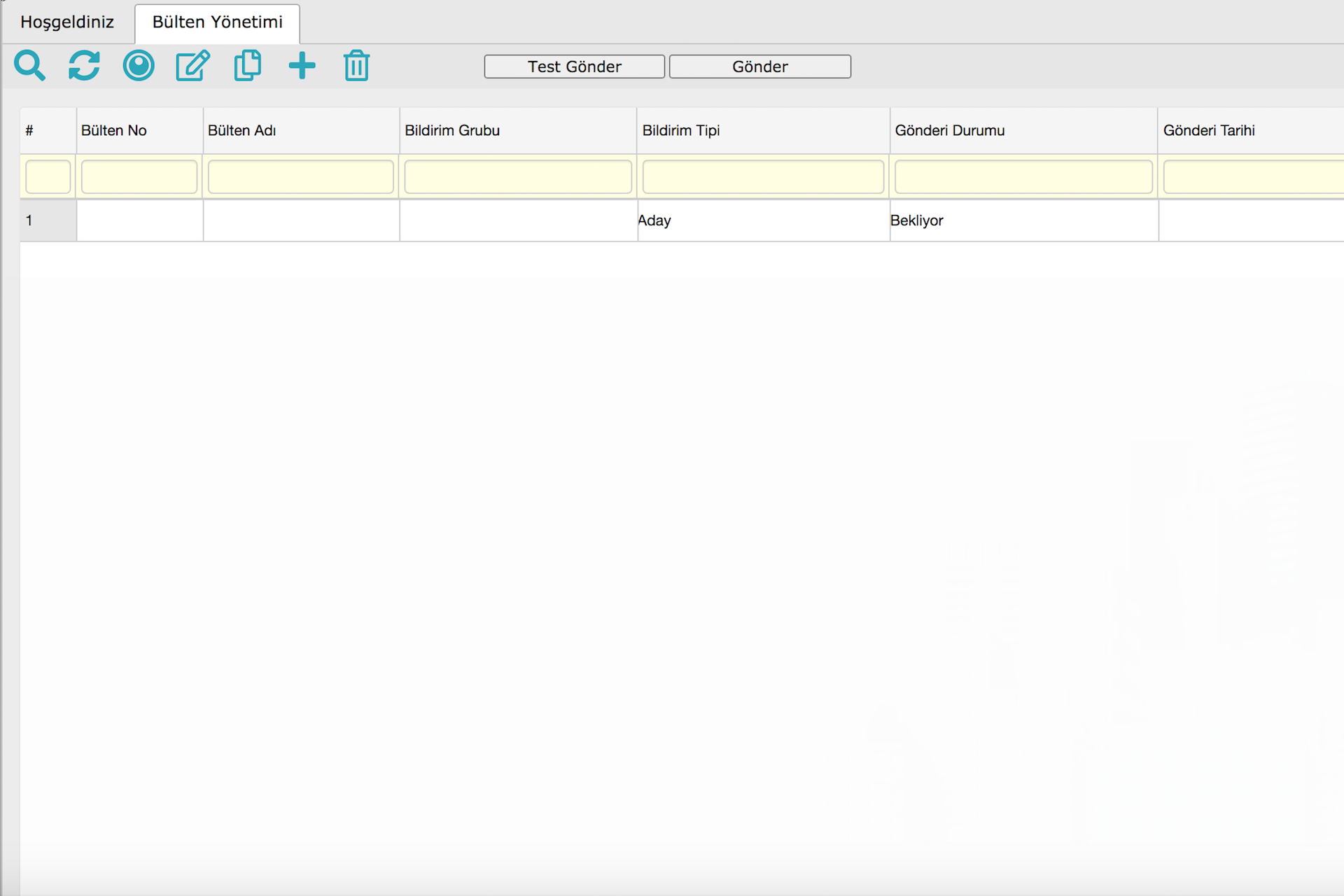Sort by Bülten No column header
Screen dimensions: 1344x896
[x=114, y=131]
